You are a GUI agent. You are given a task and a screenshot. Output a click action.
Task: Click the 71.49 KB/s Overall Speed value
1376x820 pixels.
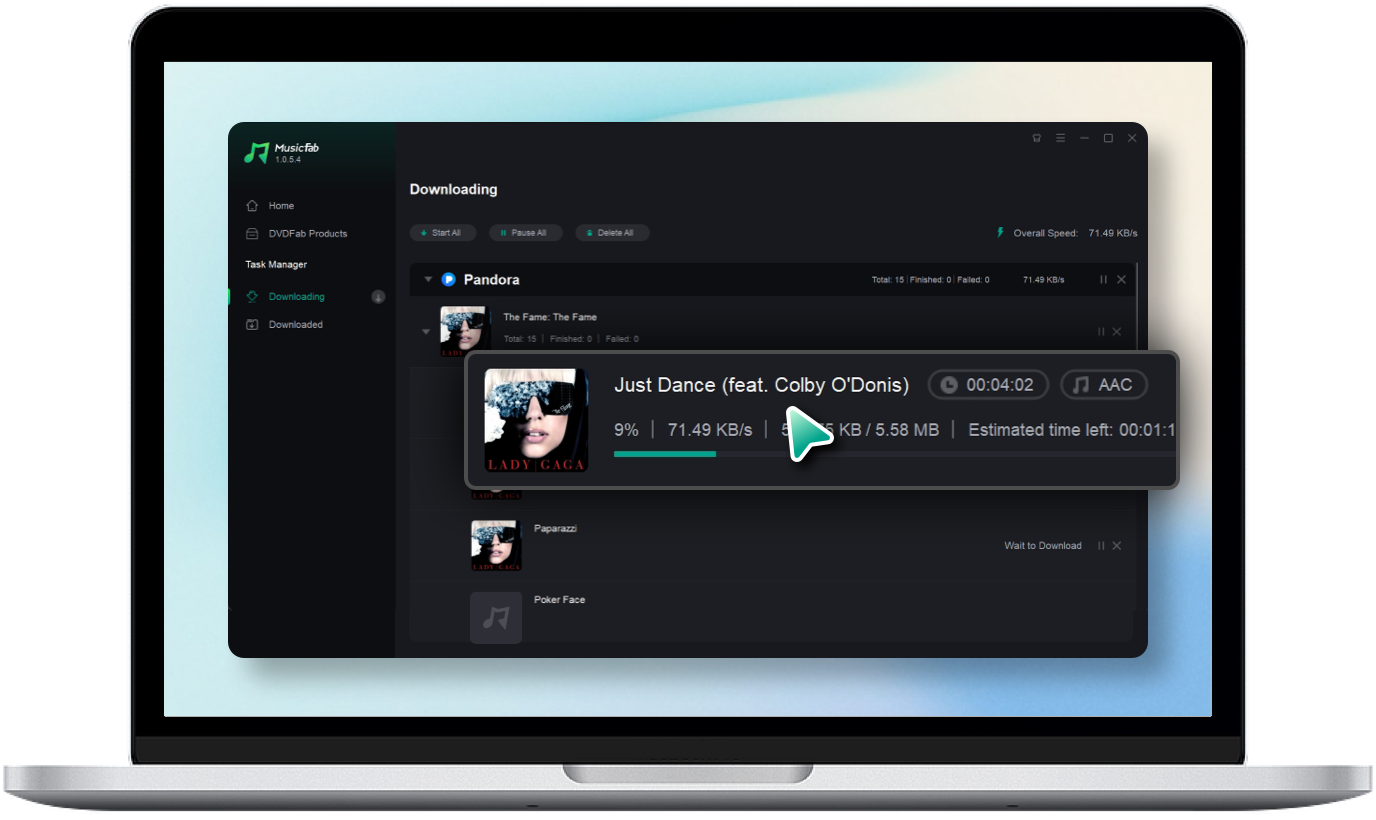pos(1114,233)
